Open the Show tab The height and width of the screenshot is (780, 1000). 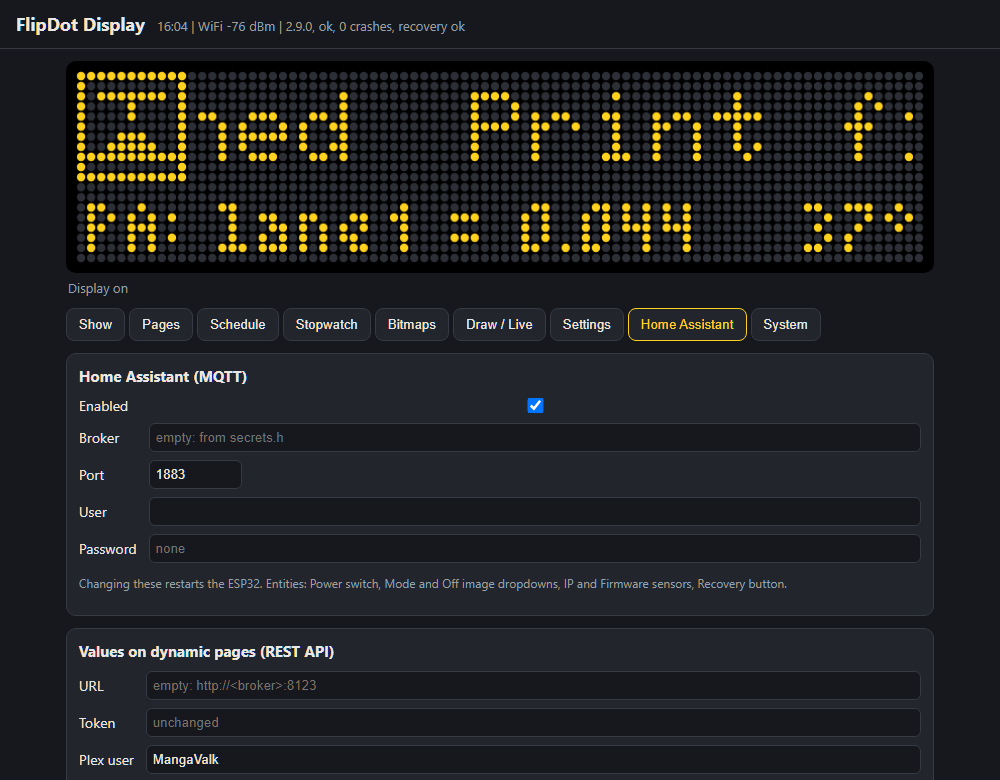coord(95,325)
